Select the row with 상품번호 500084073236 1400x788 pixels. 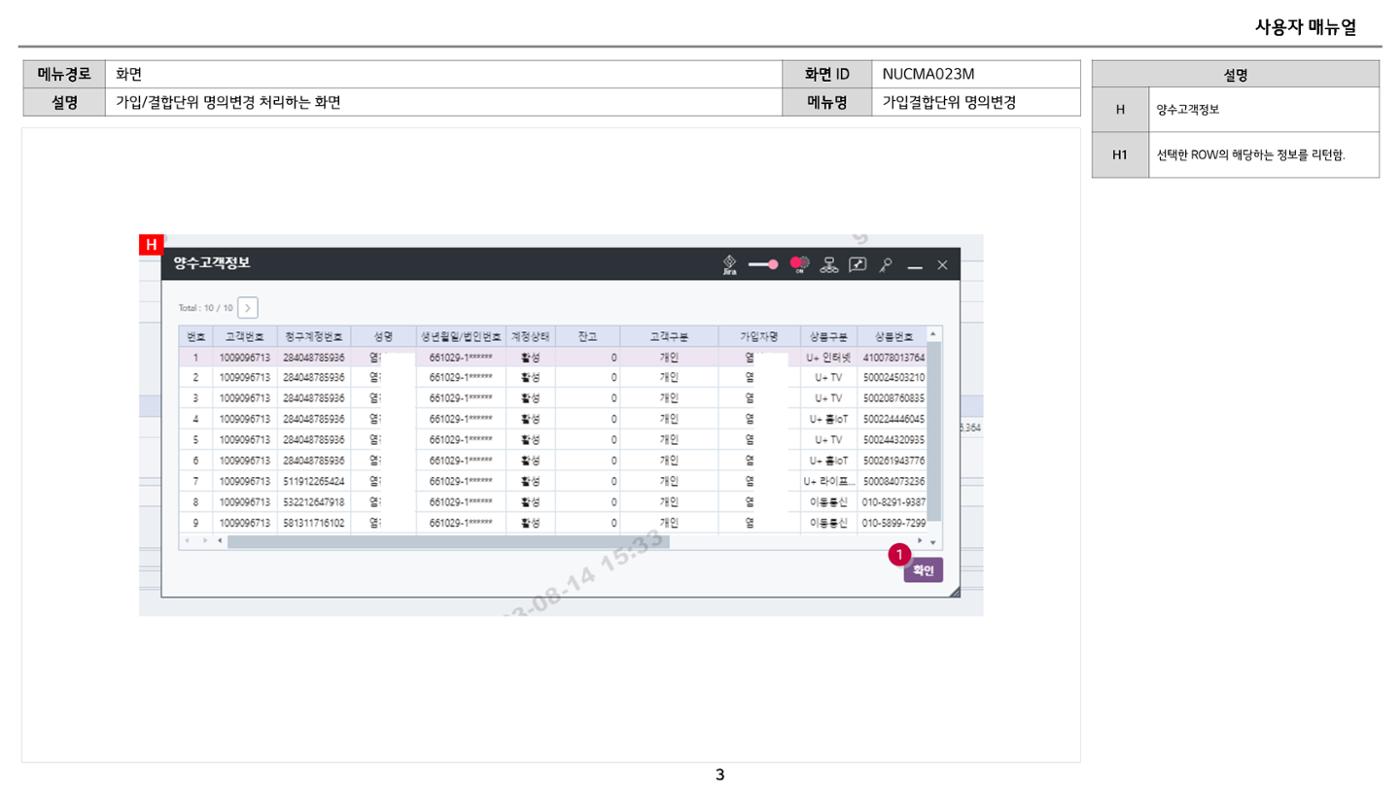(553, 481)
